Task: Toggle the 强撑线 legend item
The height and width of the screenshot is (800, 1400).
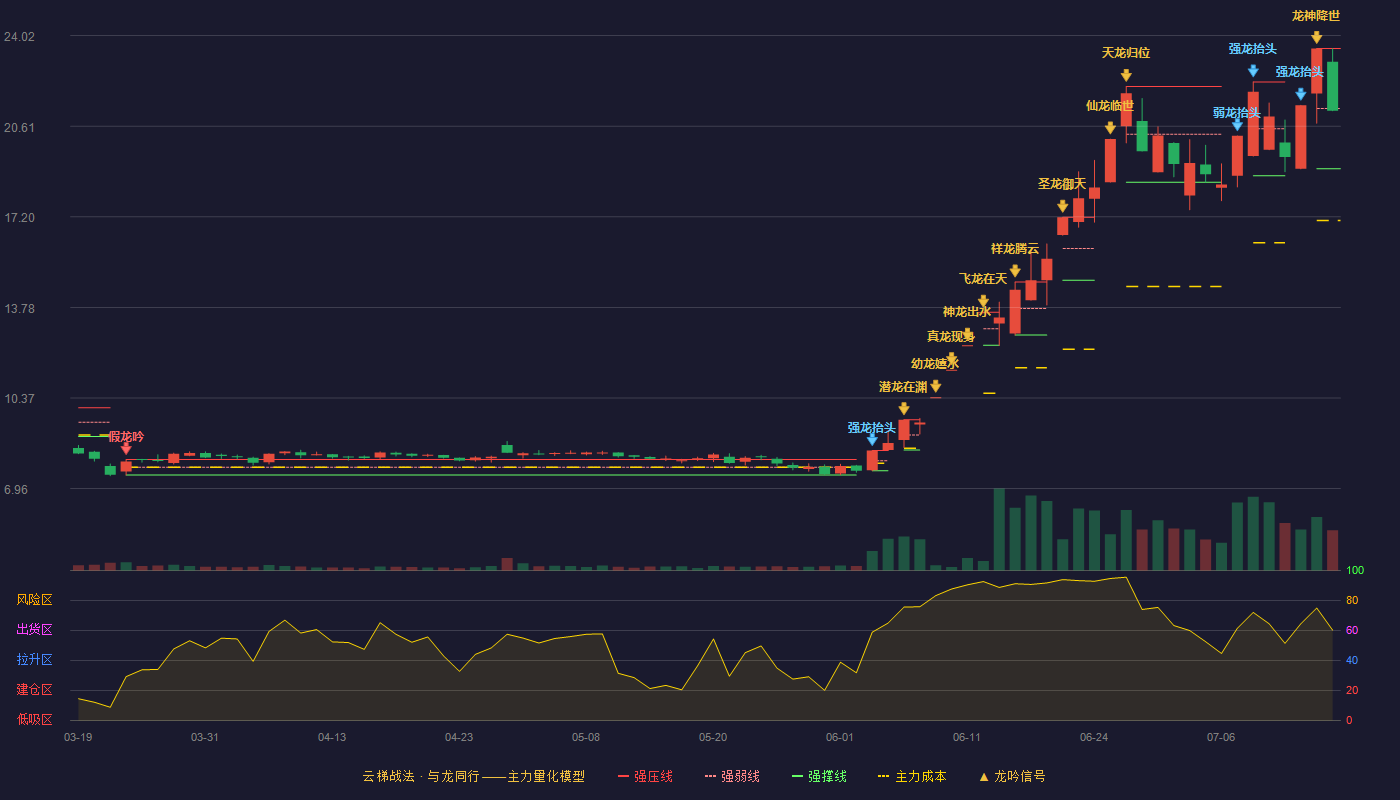Action: click(819, 776)
